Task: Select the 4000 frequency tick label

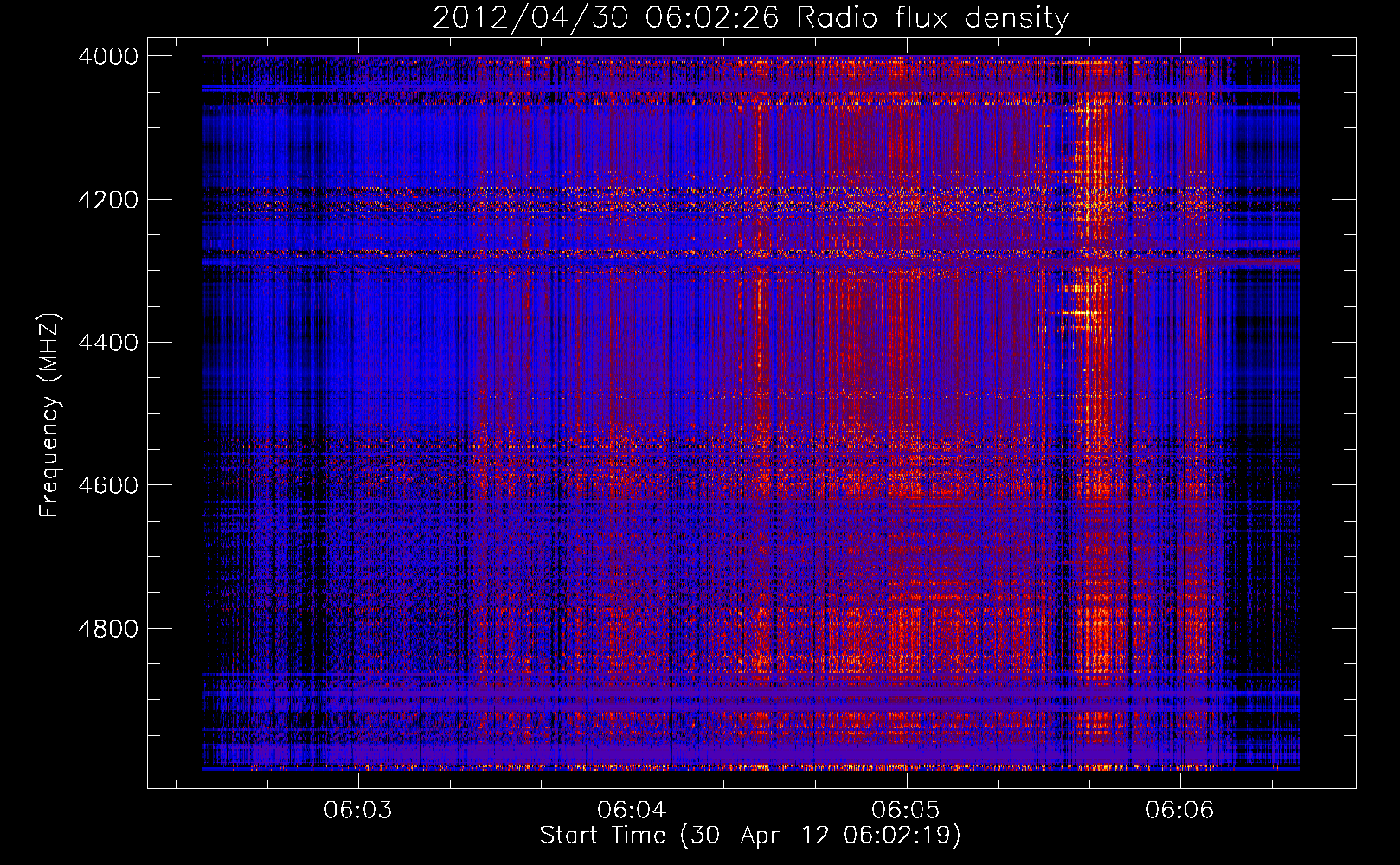Action: (x=108, y=56)
